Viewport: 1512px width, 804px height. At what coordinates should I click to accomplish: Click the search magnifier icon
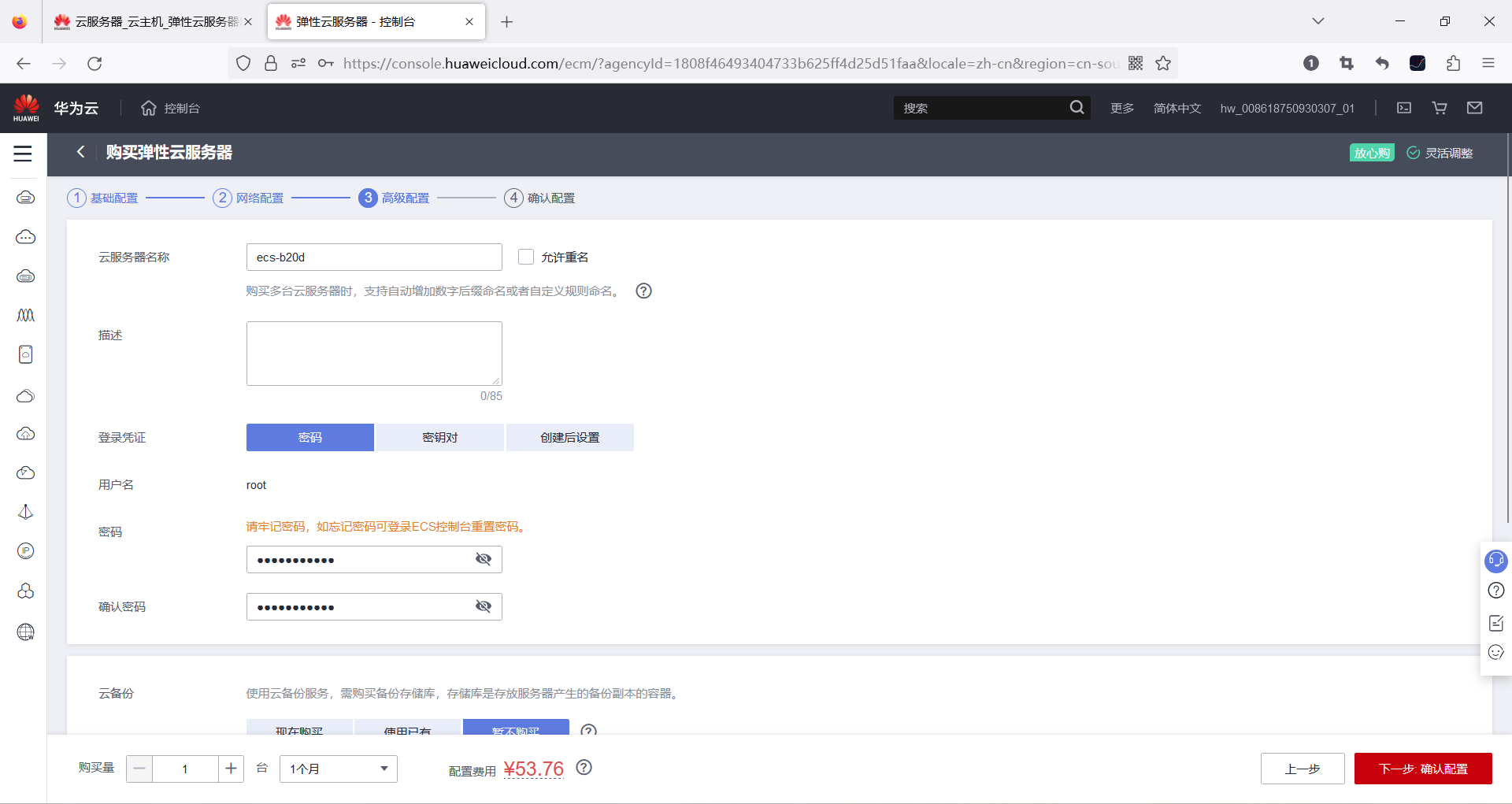click(x=1077, y=108)
